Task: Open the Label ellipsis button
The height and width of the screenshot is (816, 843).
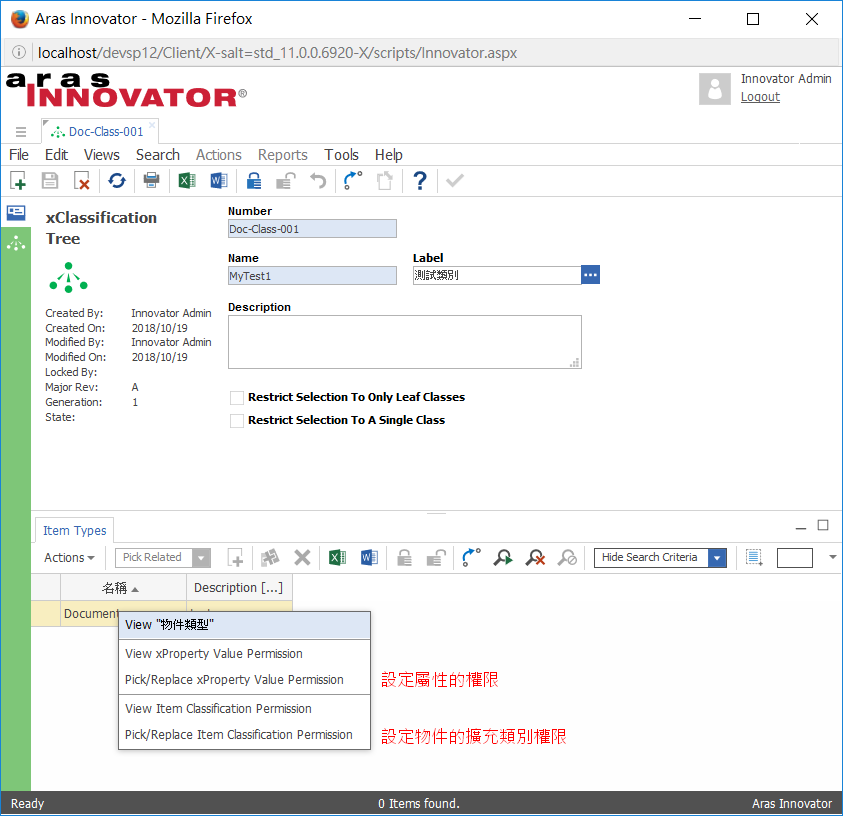Action: point(590,275)
